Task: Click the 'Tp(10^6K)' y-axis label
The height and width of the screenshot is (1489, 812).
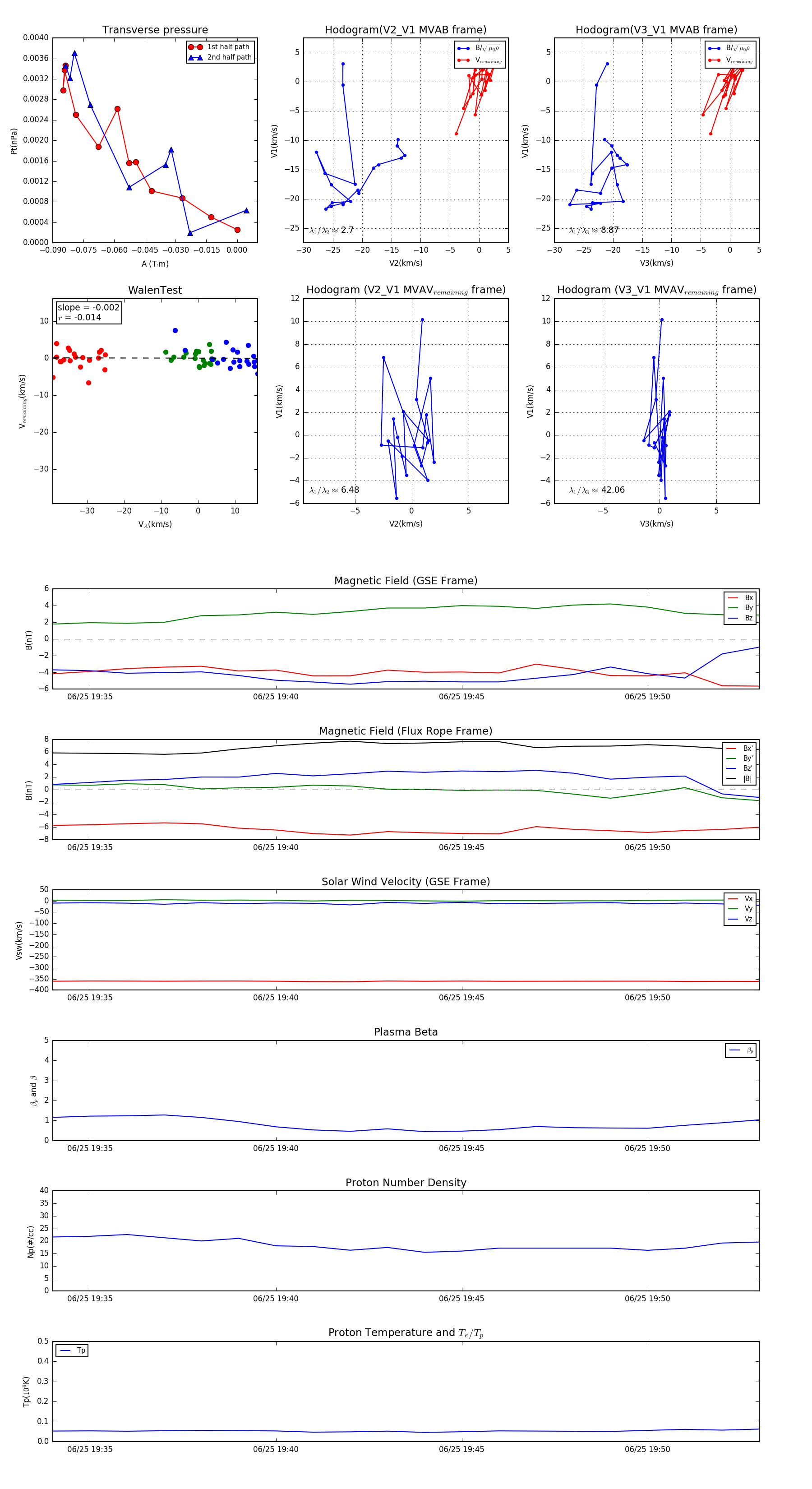Action: (x=26, y=1392)
